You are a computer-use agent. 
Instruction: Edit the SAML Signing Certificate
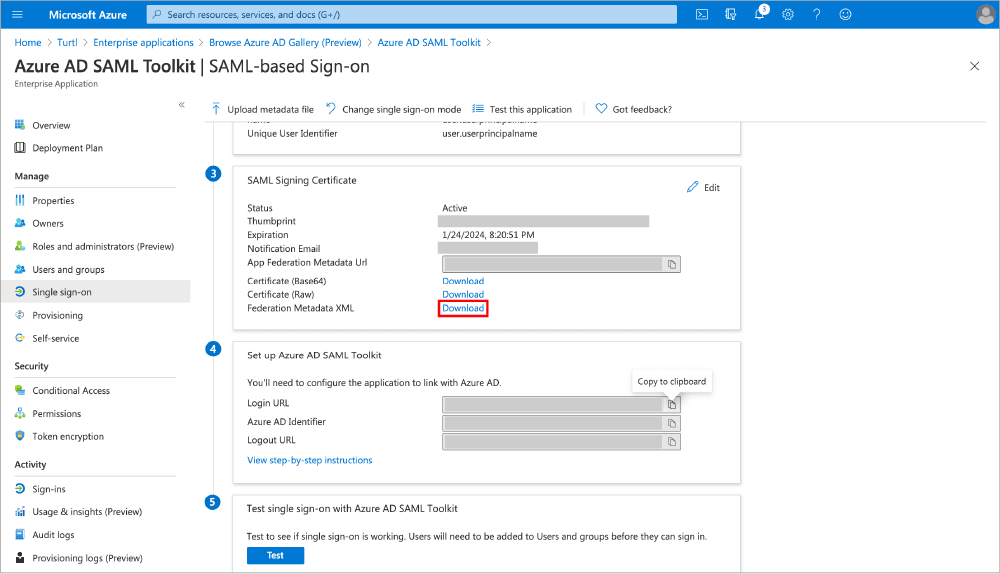(x=703, y=188)
